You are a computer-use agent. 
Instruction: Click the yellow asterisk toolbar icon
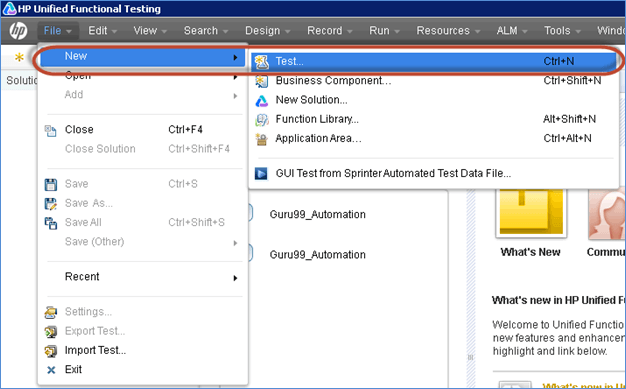pyautogui.click(x=19, y=57)
